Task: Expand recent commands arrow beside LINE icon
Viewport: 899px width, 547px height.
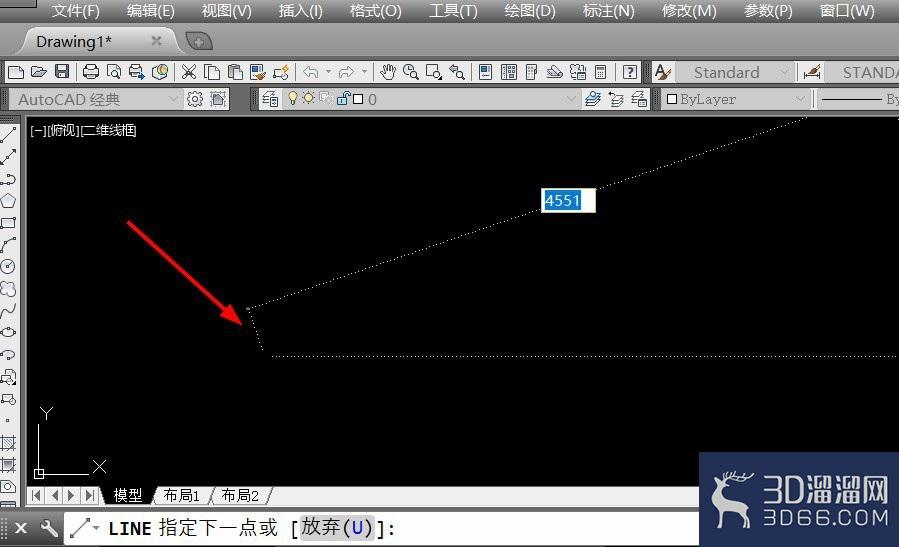Action: tap(96, 528)
